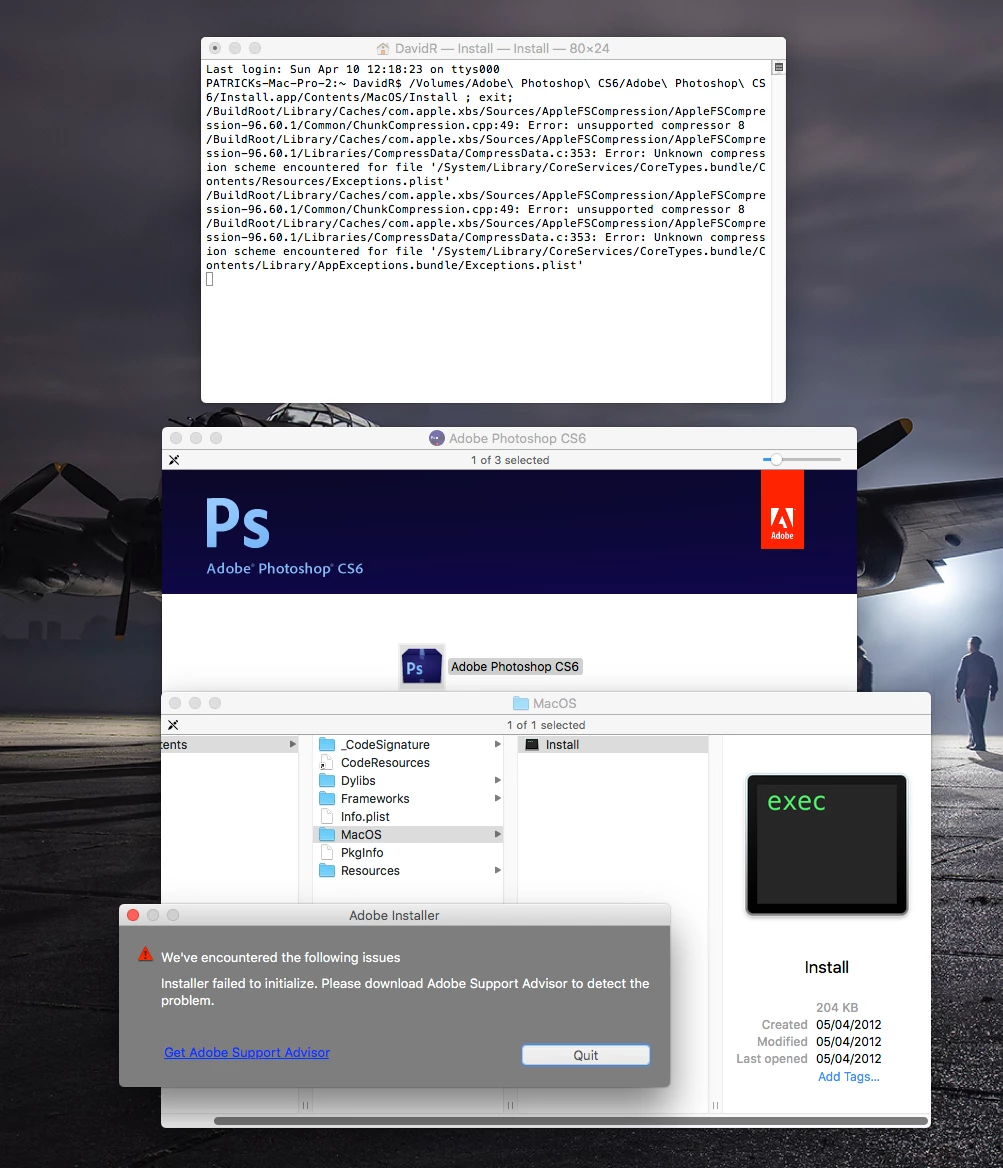Screen dimensions: 1003x1168
Task: Select the PkgInfo file
Action: coord(408,852)
